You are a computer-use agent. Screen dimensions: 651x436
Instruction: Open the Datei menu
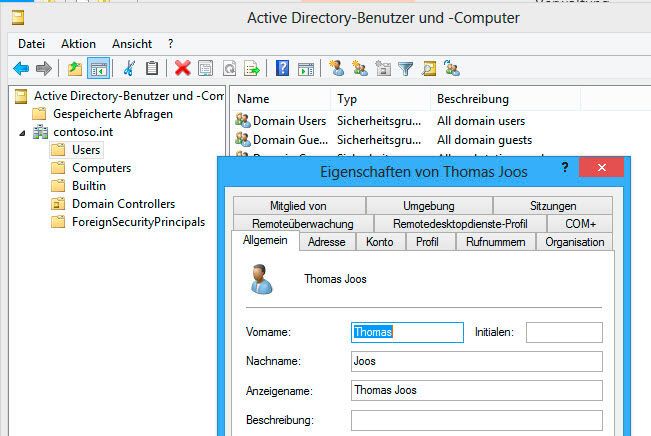pyautogui.click(x=32, y=44)
